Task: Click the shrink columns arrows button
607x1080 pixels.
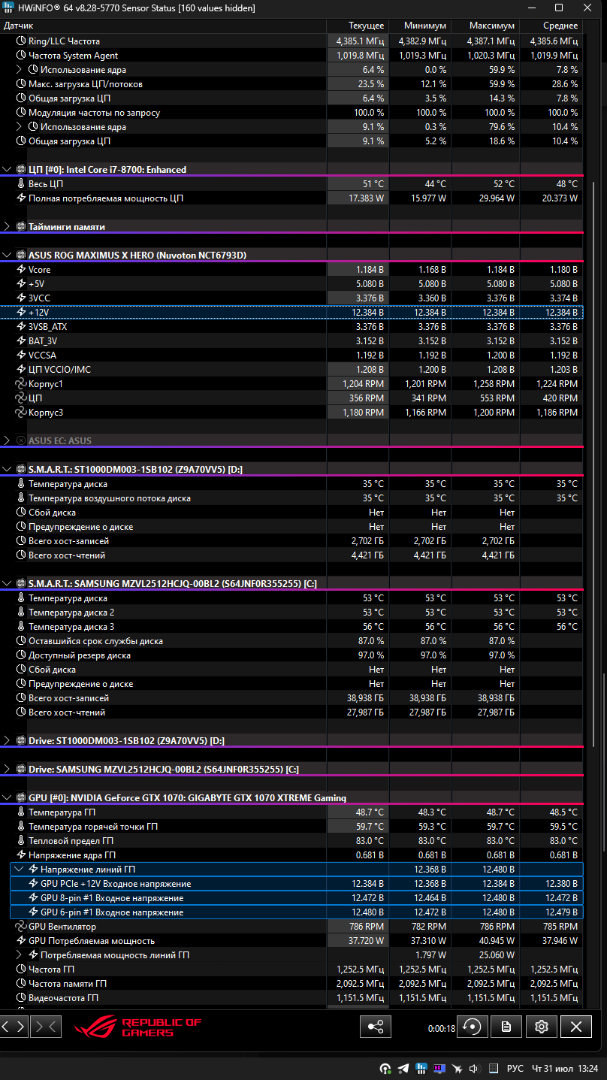Action: (x=46, y=1026)
